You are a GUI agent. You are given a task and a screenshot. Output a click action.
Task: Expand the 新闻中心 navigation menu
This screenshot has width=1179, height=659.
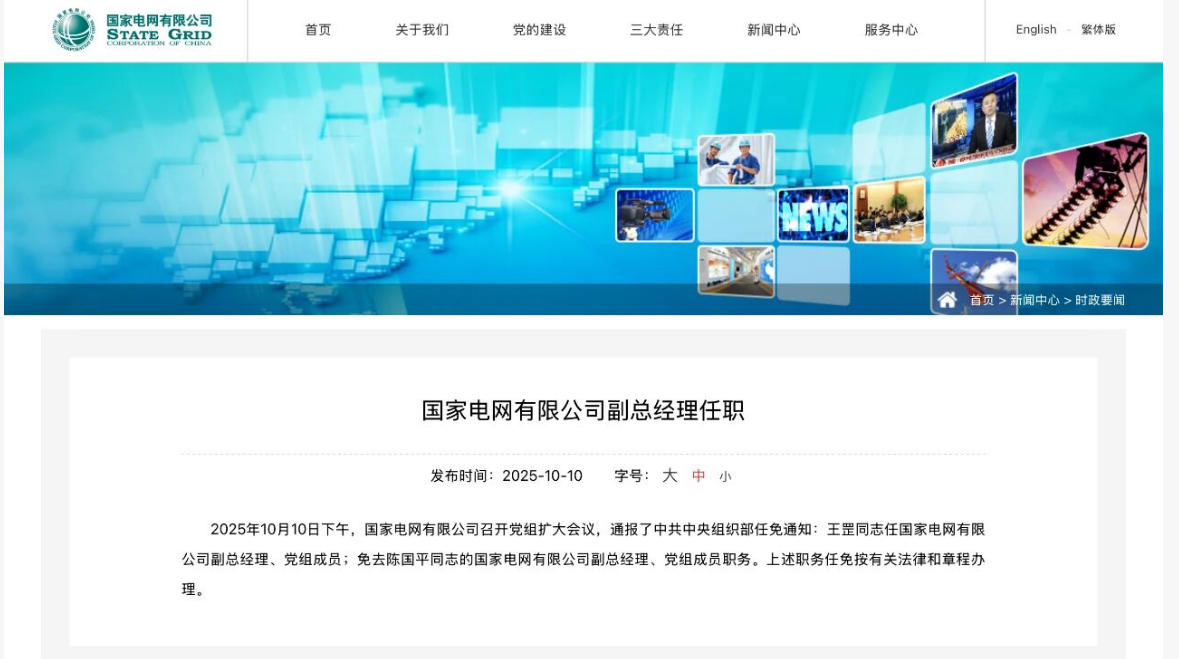pyautogui.click(x=773, y=30)
